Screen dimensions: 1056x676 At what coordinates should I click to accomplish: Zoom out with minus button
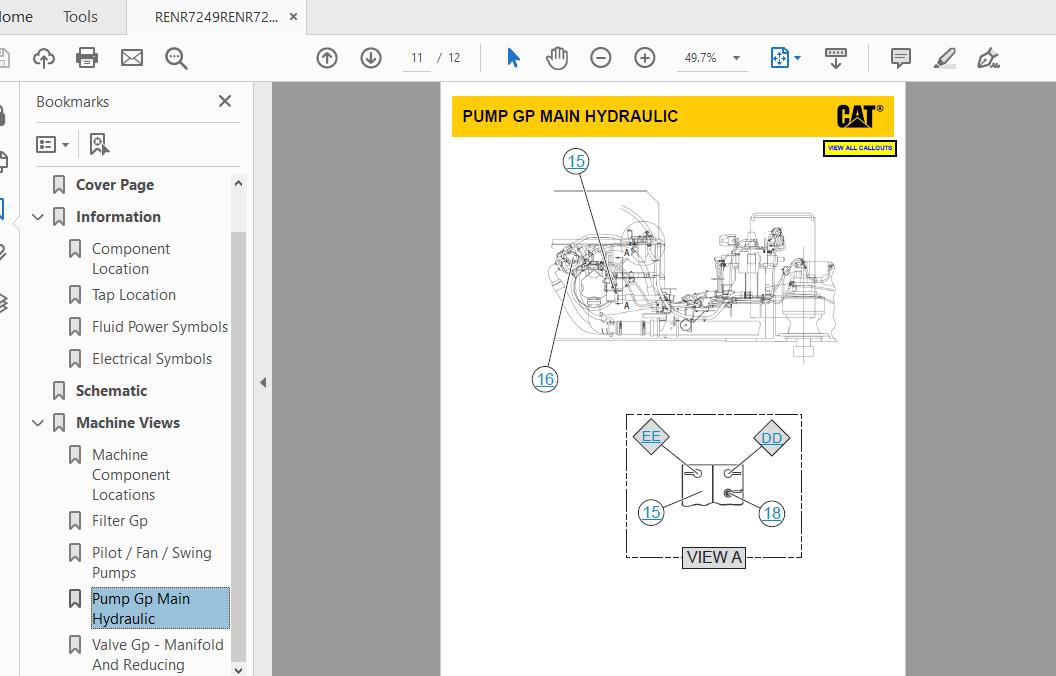click(601, 58)
